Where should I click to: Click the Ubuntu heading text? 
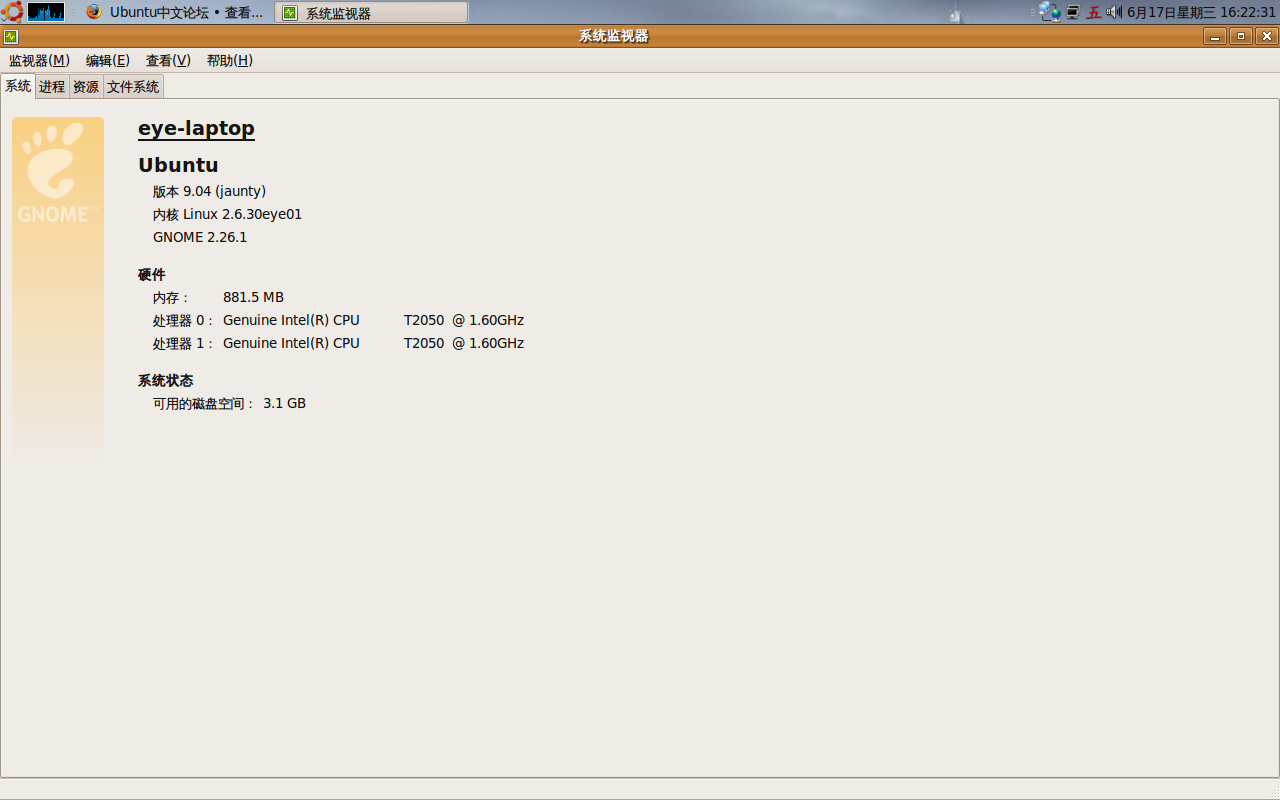pos(178,165)
